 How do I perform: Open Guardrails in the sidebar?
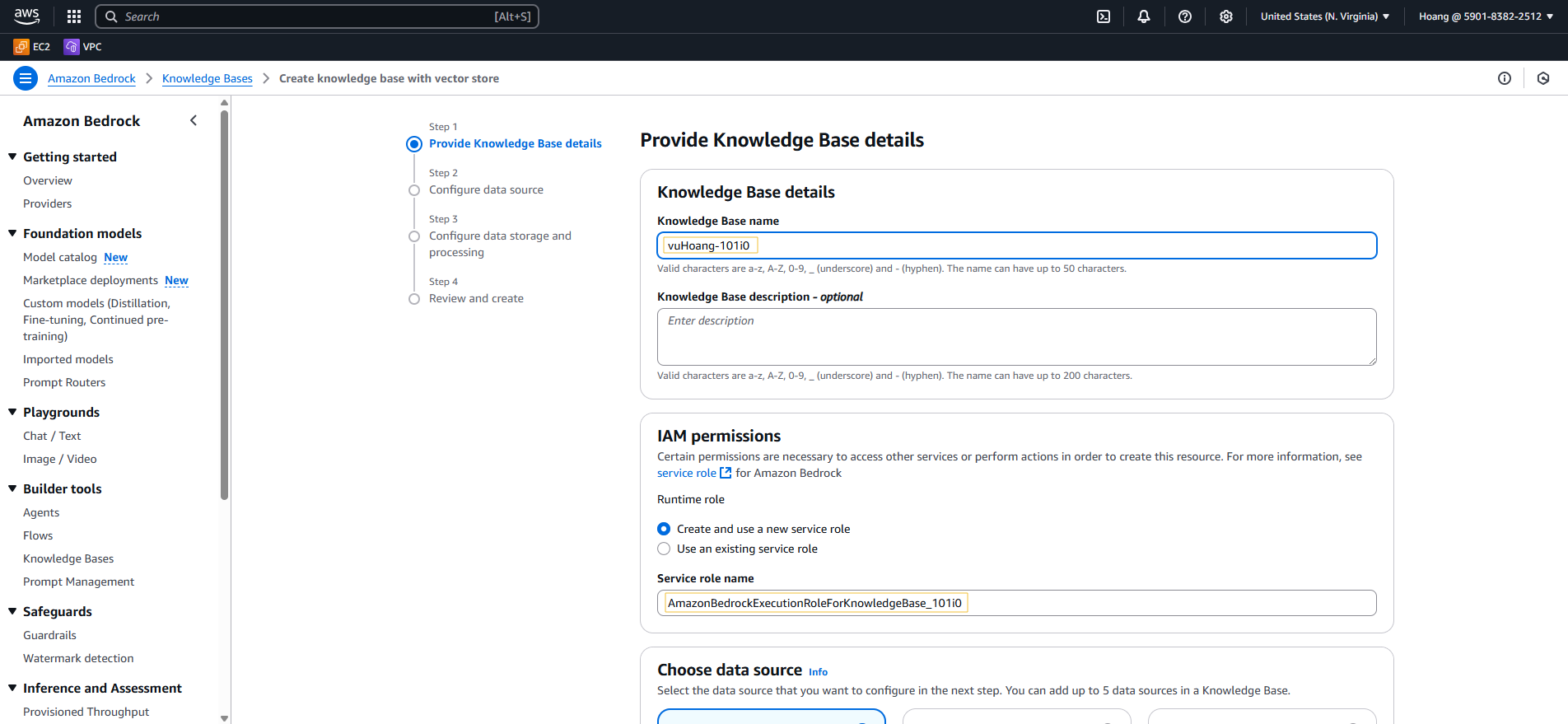point(49,635)
